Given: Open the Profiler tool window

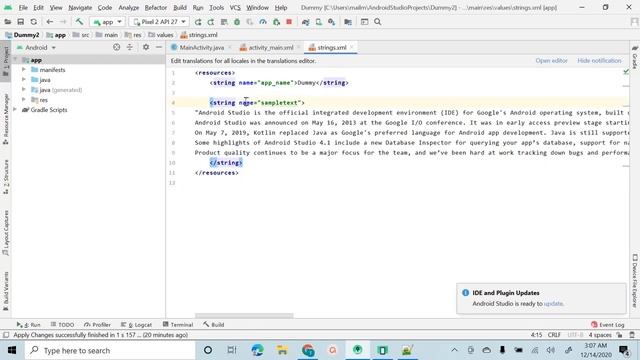Looking at the screenshot, I should (x=97, y=325).
